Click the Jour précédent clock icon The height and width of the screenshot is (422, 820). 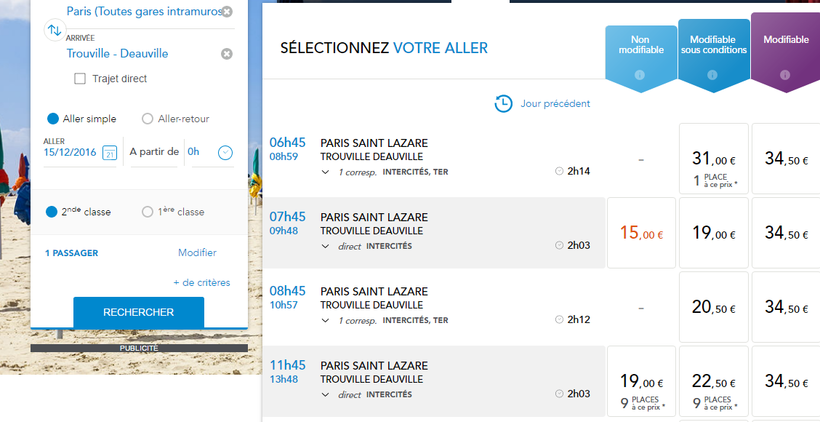[x=503, y=104]
